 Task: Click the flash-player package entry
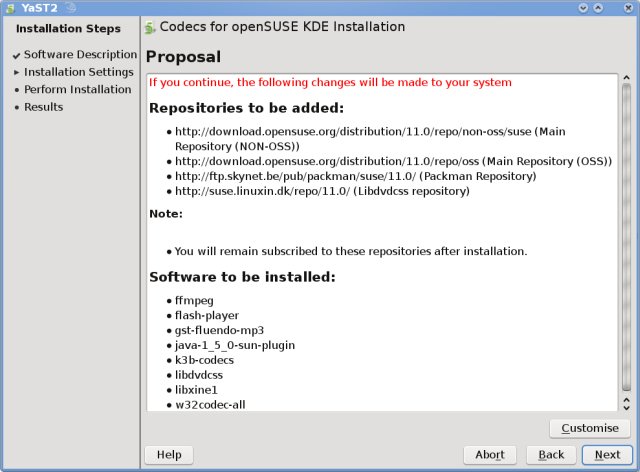coord(207,315)
